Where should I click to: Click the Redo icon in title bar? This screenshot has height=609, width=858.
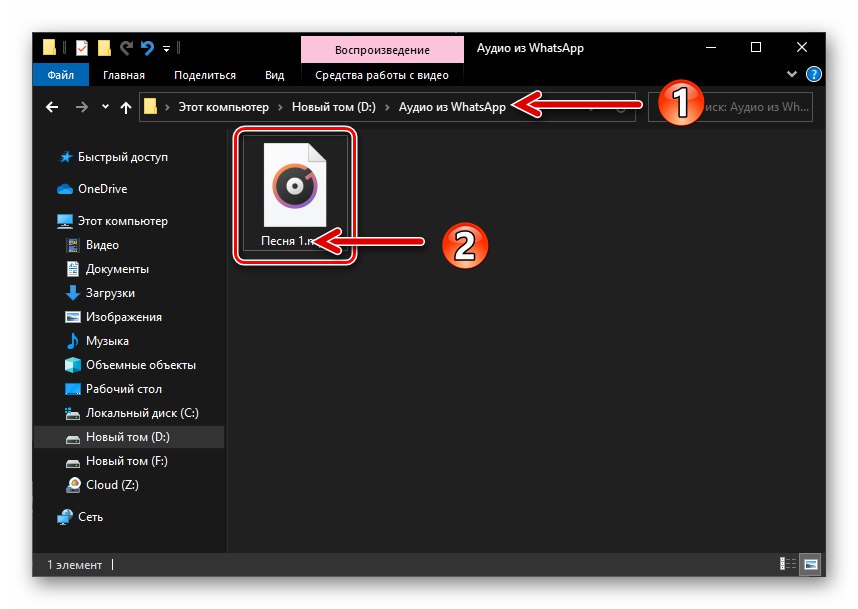point(126,48)
